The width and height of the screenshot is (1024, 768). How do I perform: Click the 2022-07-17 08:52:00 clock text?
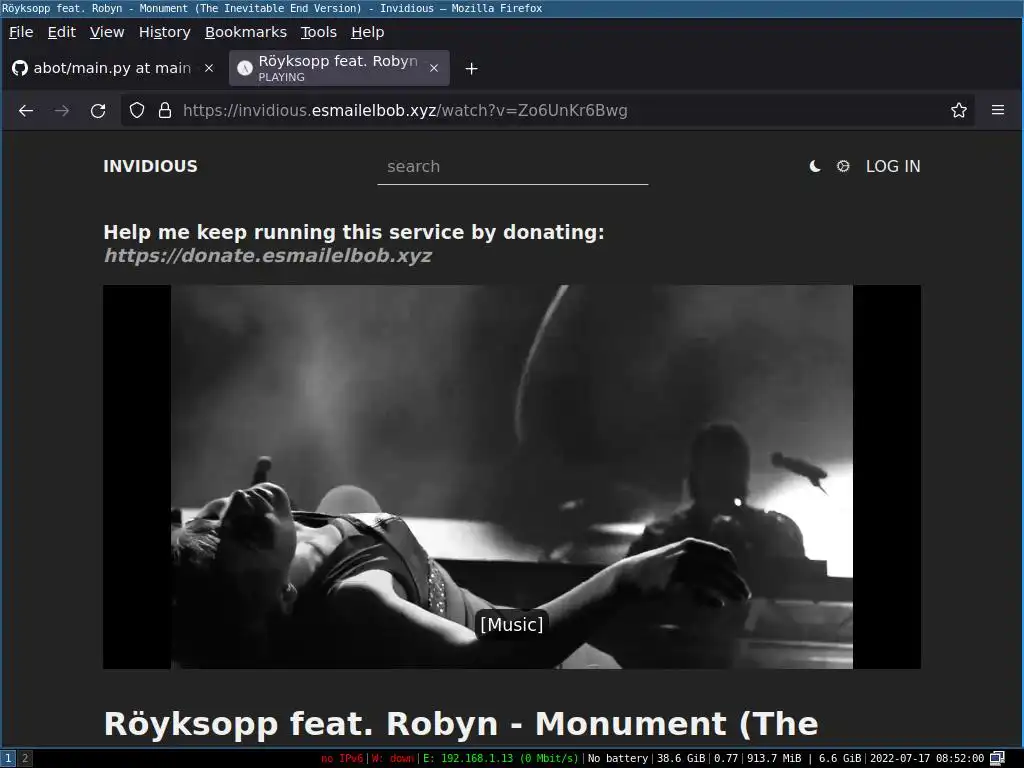pos(927,758)
